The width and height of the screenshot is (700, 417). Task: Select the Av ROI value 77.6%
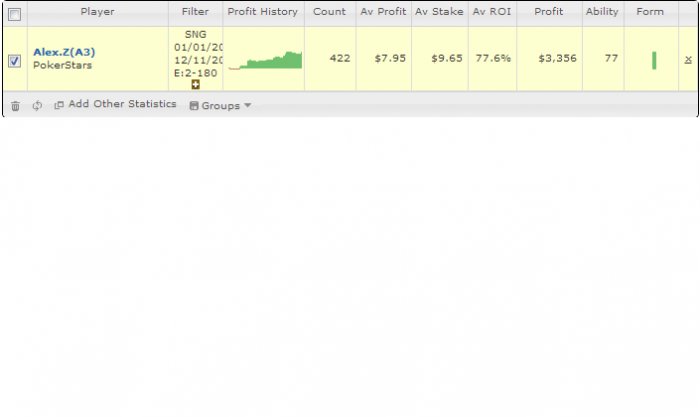(493, 58)
